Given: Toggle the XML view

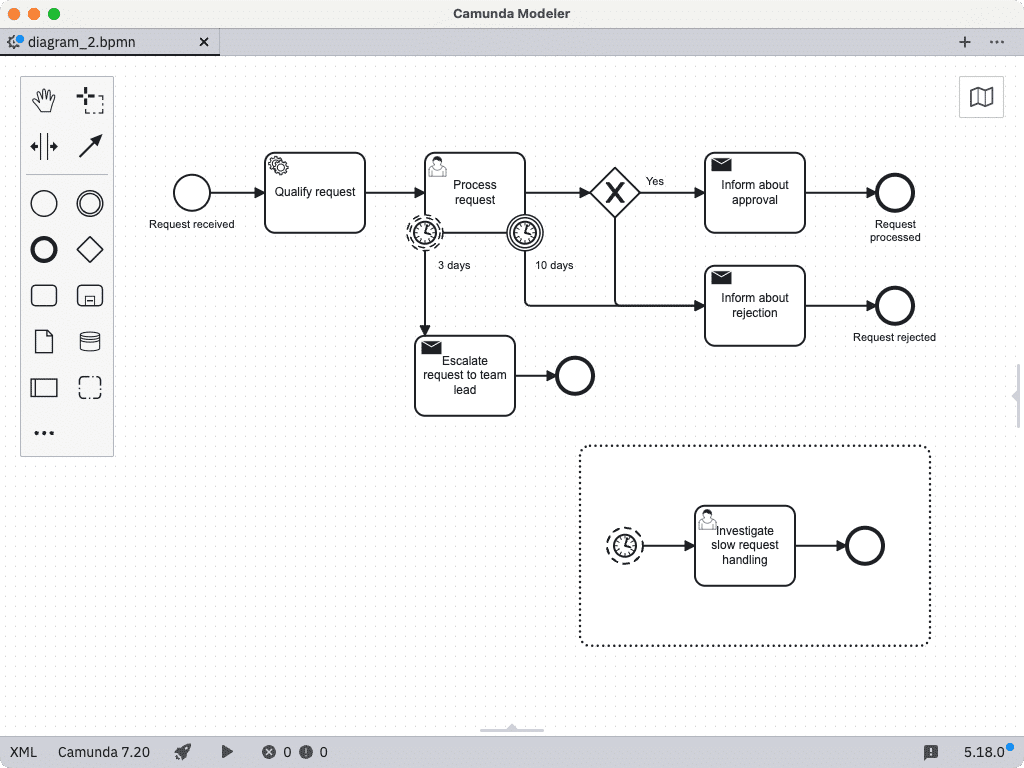Looking at the screenshot, I should pos(23,752).
